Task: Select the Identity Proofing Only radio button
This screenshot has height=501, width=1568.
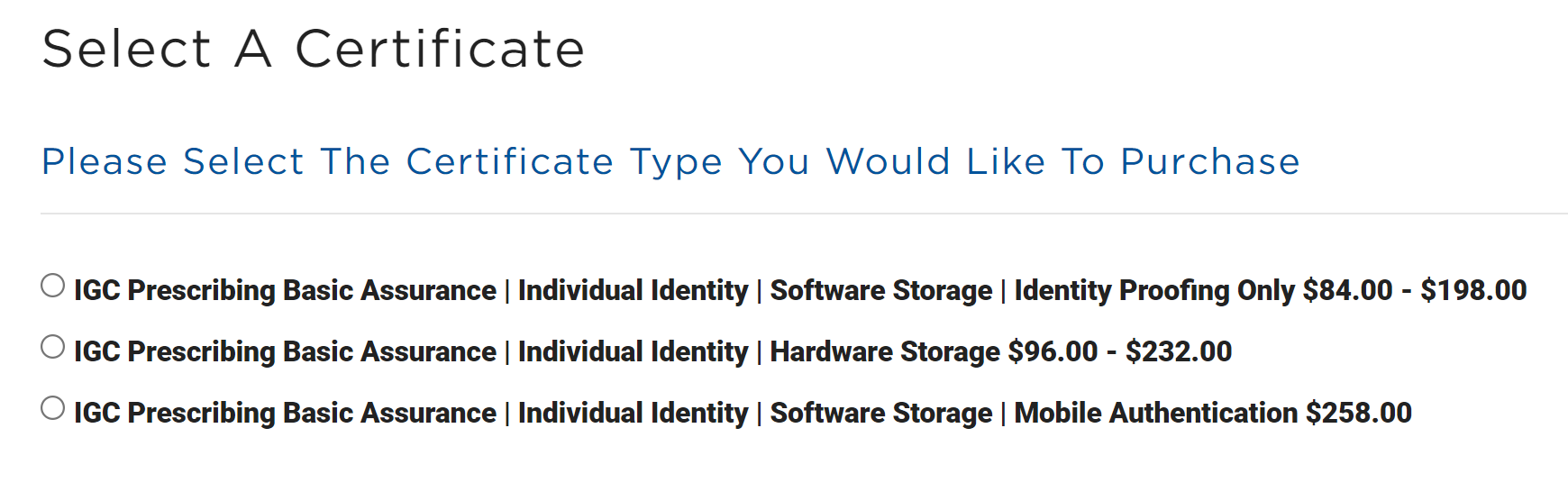Action: (x=53, y=286)
